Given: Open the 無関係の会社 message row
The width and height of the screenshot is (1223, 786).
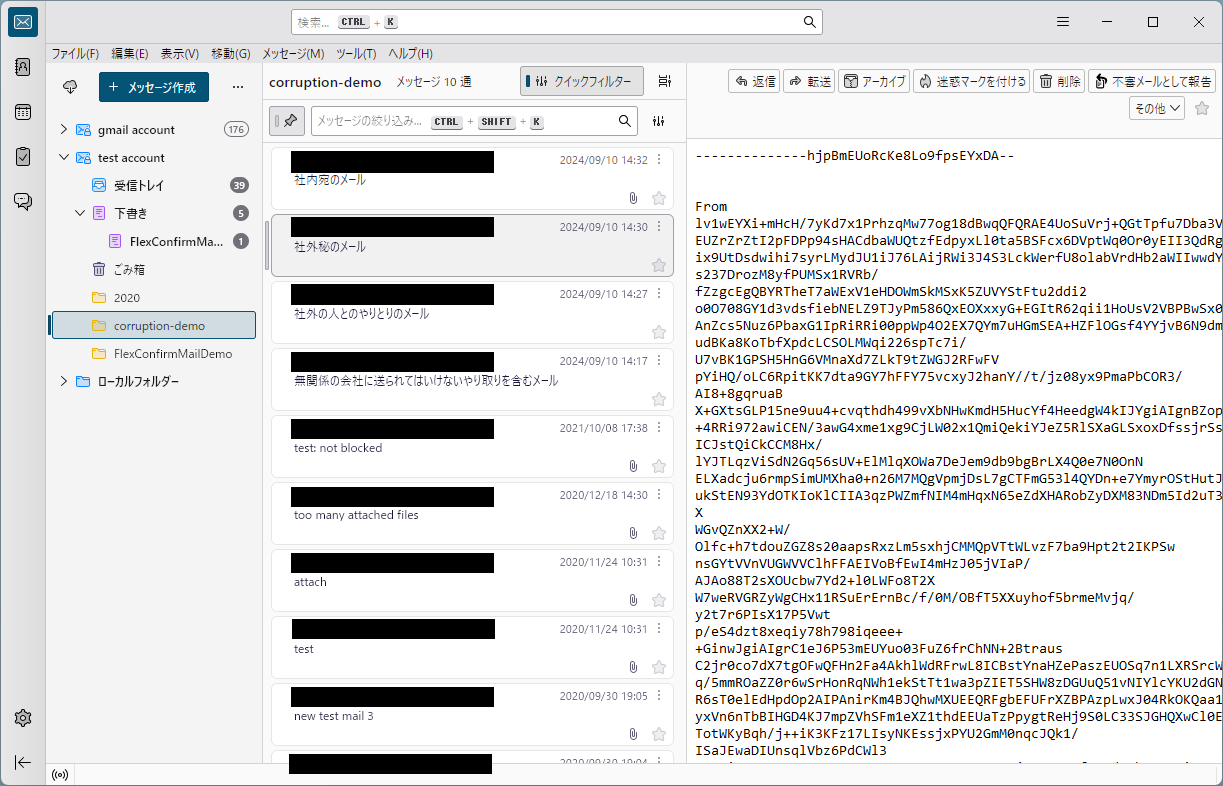Looking at the screenshot, I should pyautogui.click(x=472, y=381).
